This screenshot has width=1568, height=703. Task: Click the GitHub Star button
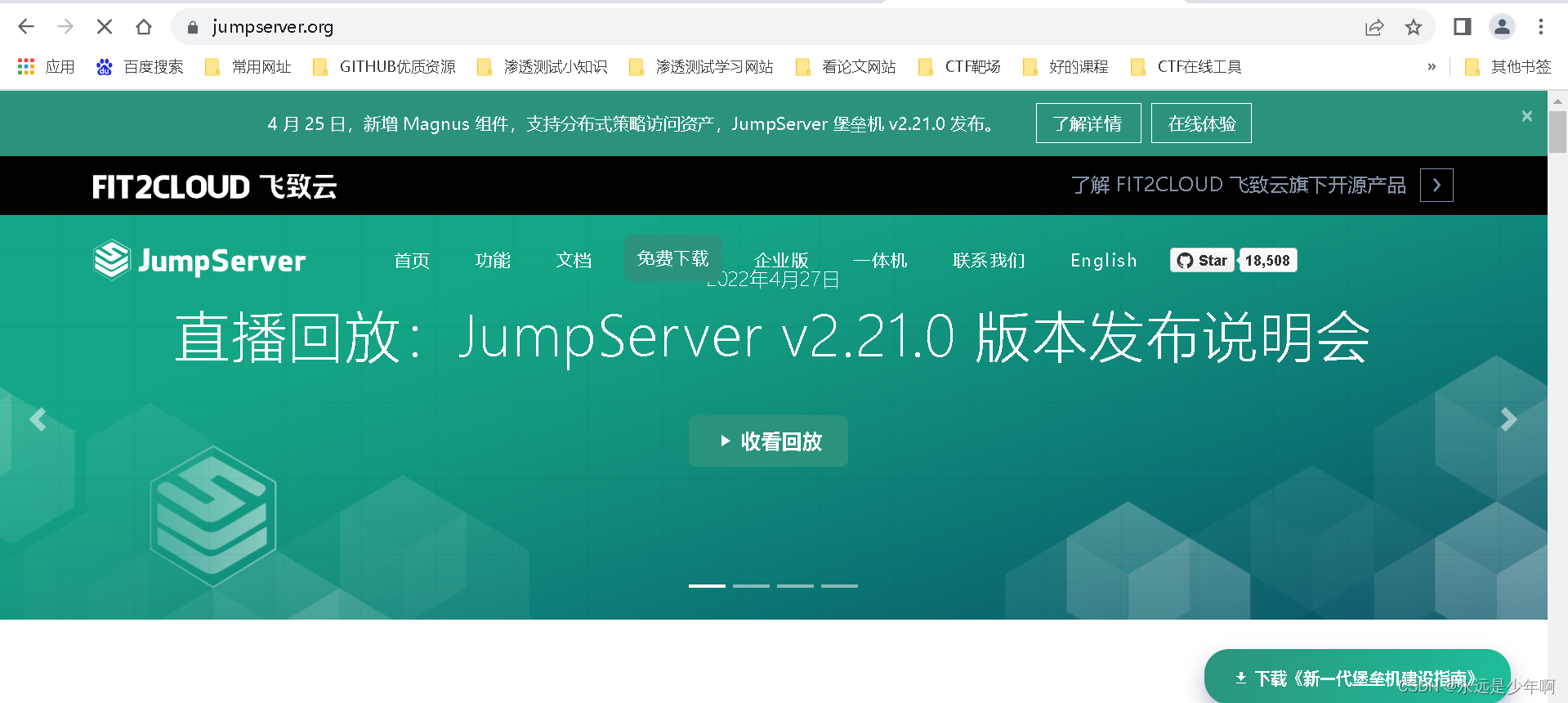pos(1202,260)
